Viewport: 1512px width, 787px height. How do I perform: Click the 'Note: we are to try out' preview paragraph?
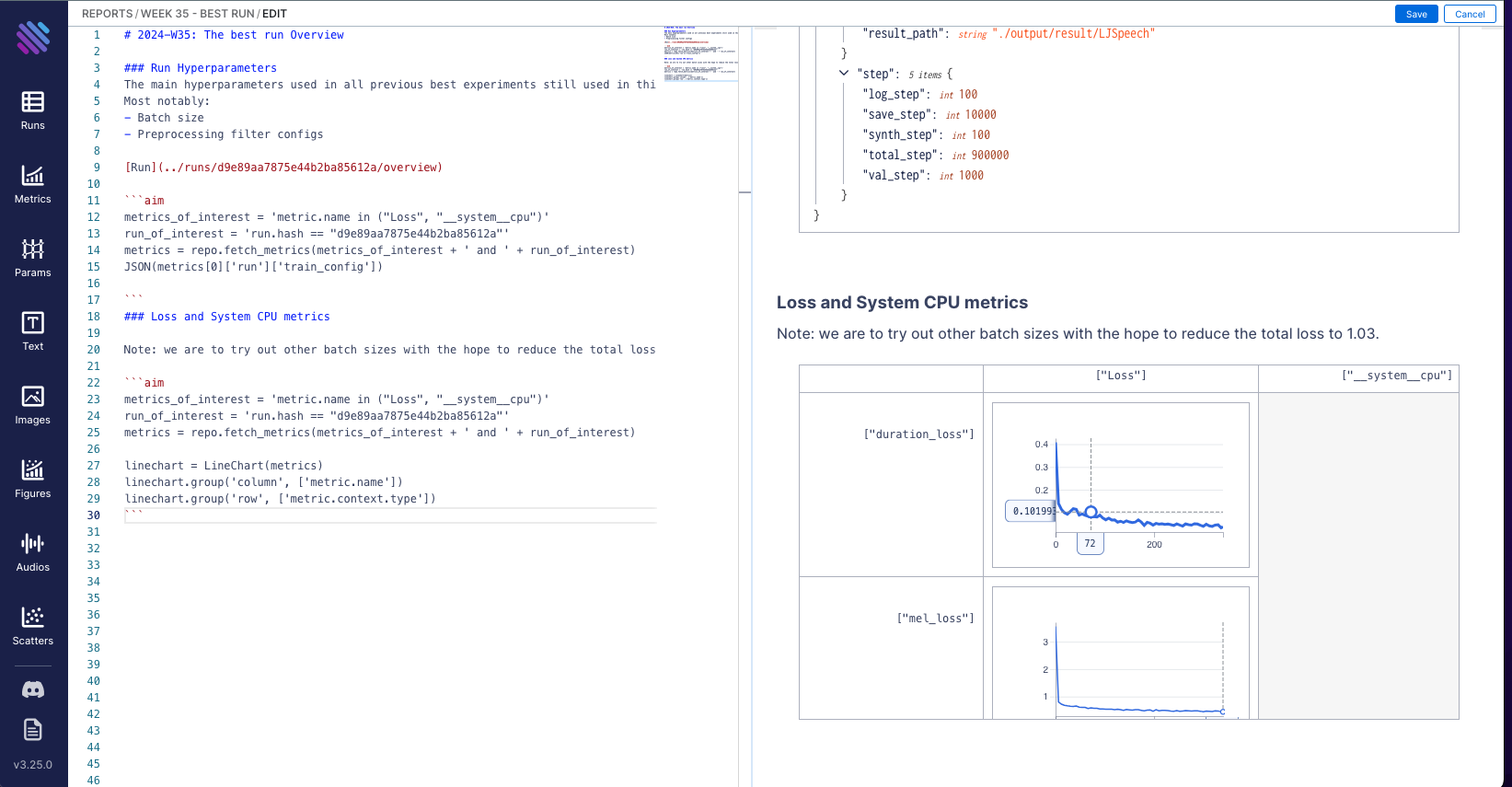[1078, 334]
